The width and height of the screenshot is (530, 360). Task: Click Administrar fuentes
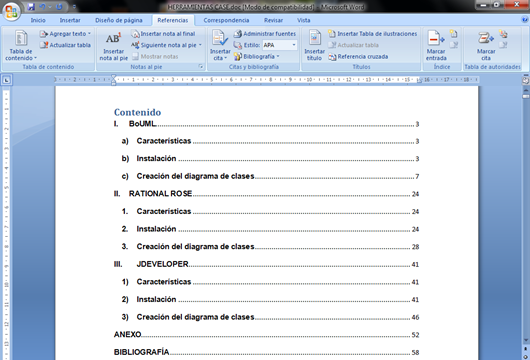265,34
